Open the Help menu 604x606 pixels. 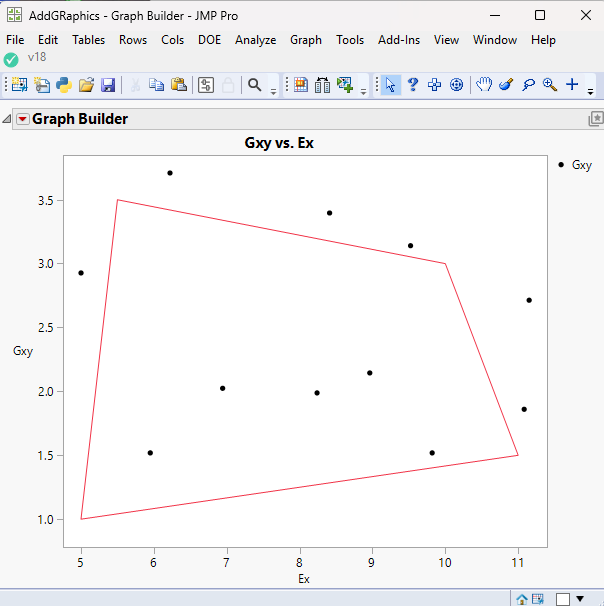[x=543, y=40]
